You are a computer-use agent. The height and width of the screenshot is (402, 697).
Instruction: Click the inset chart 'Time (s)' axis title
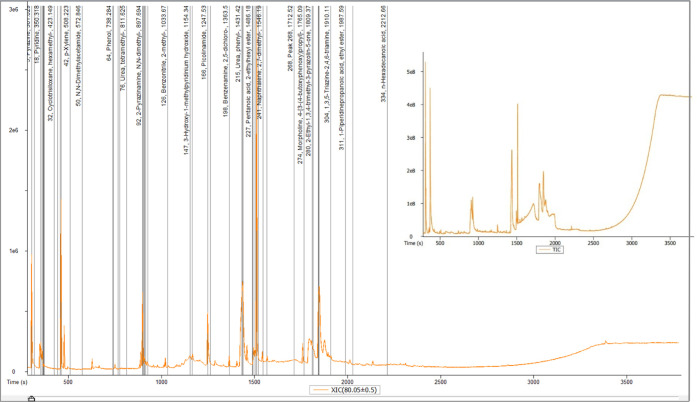[x=413, y=243]
